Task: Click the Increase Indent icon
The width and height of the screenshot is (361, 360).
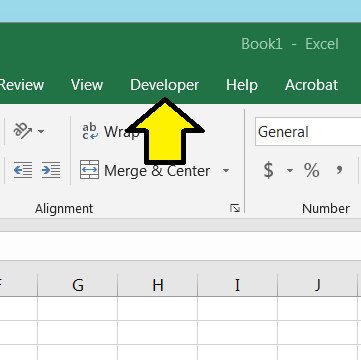Action: click(51, 170)
